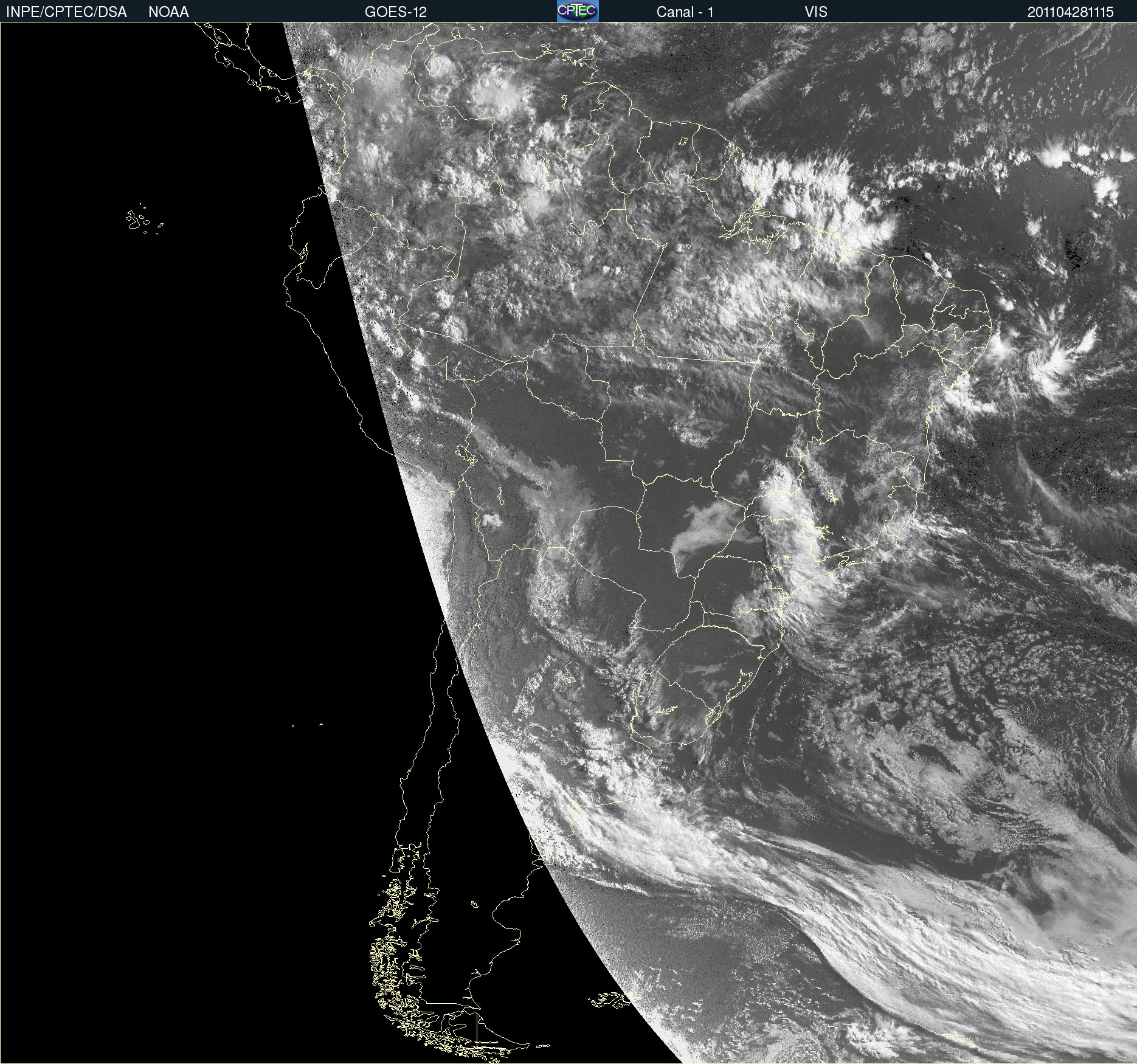Click the NOAA label in the header
Image resolution: width=1137 pixels, height=1064 pixels.
tap(168, 12)
